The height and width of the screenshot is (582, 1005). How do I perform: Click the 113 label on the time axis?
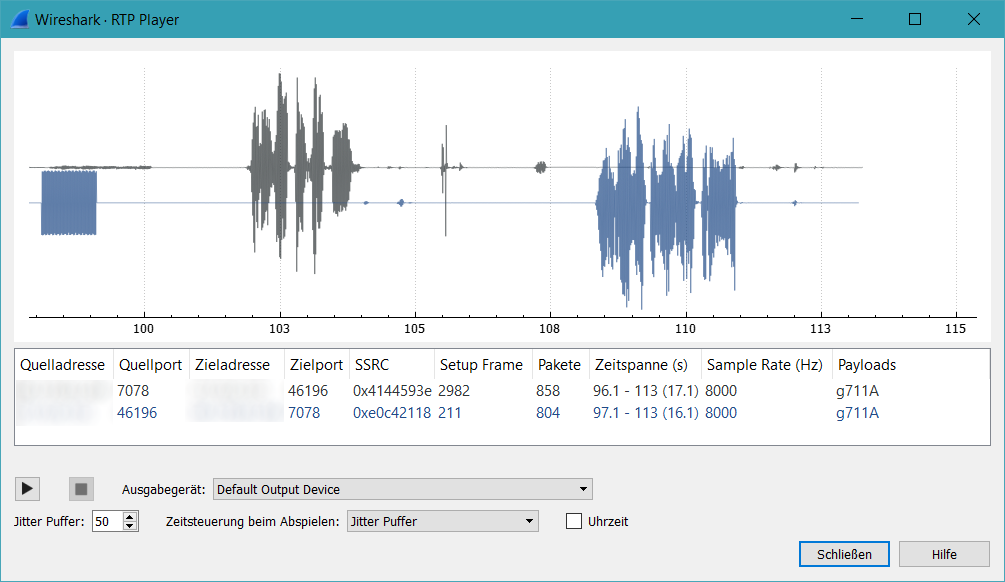(x=820, y=329)
